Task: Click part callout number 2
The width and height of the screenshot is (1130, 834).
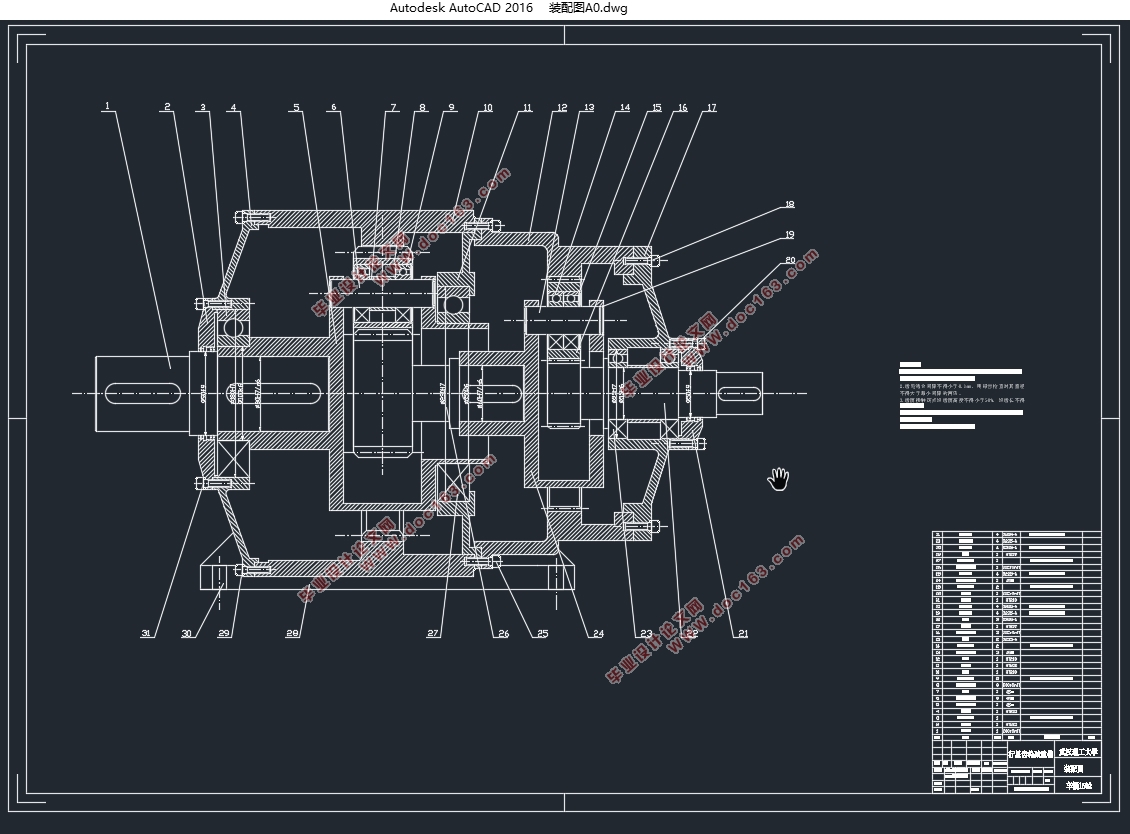Action: tap(167, 107)
